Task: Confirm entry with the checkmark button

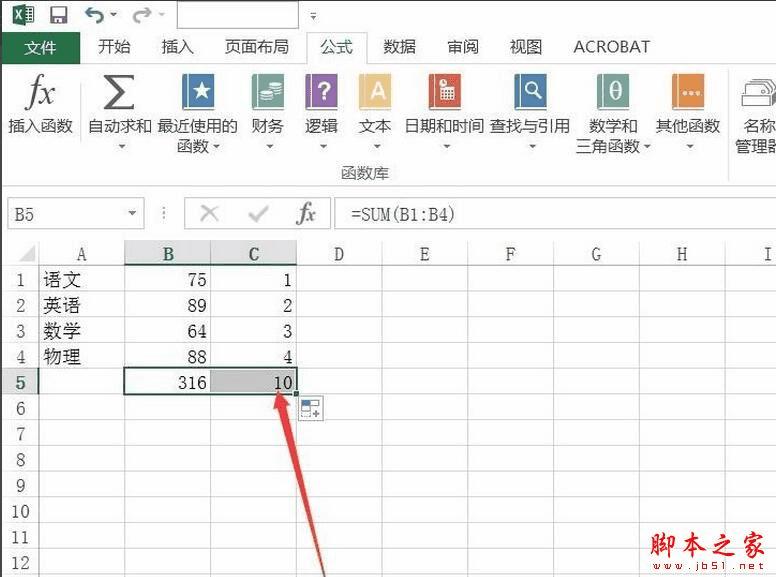Action: [258, 214]
